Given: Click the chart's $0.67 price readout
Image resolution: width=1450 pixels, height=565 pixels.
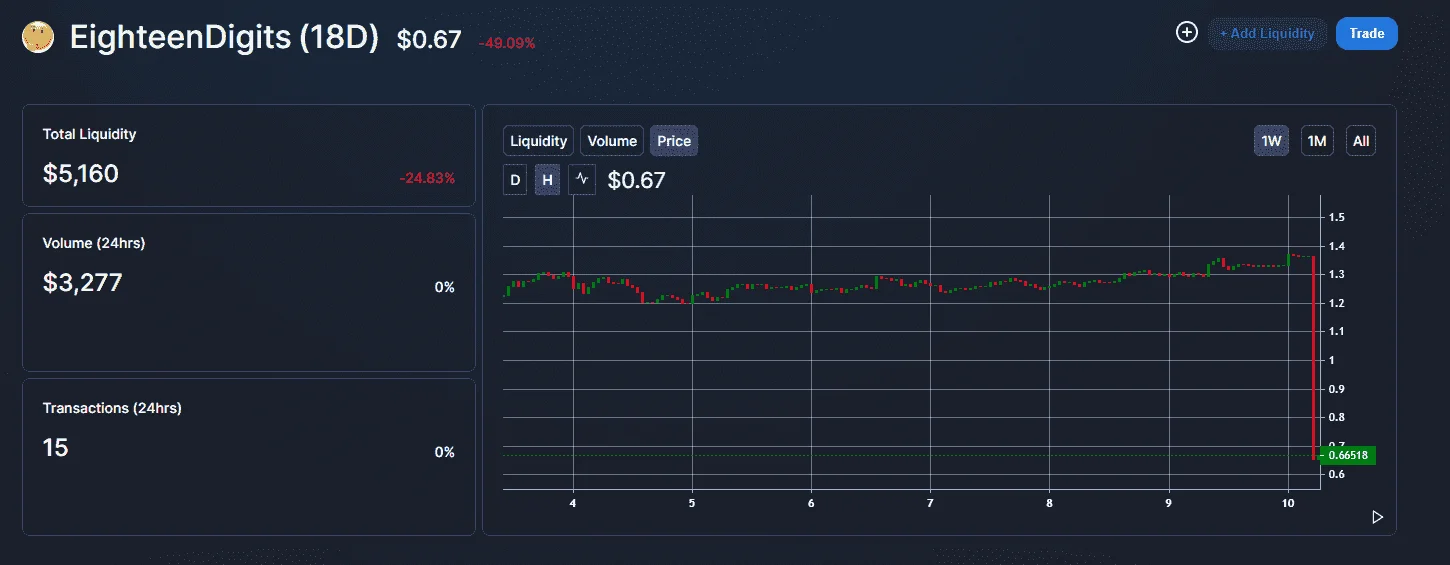Looking at the screenshot, I should (636, 181).
